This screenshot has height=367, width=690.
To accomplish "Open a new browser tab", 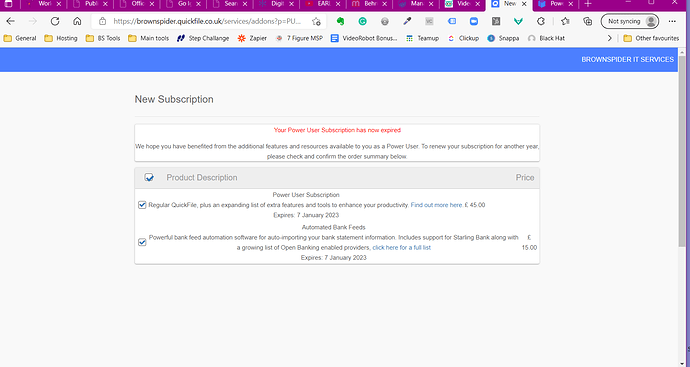I will (588, 4).
